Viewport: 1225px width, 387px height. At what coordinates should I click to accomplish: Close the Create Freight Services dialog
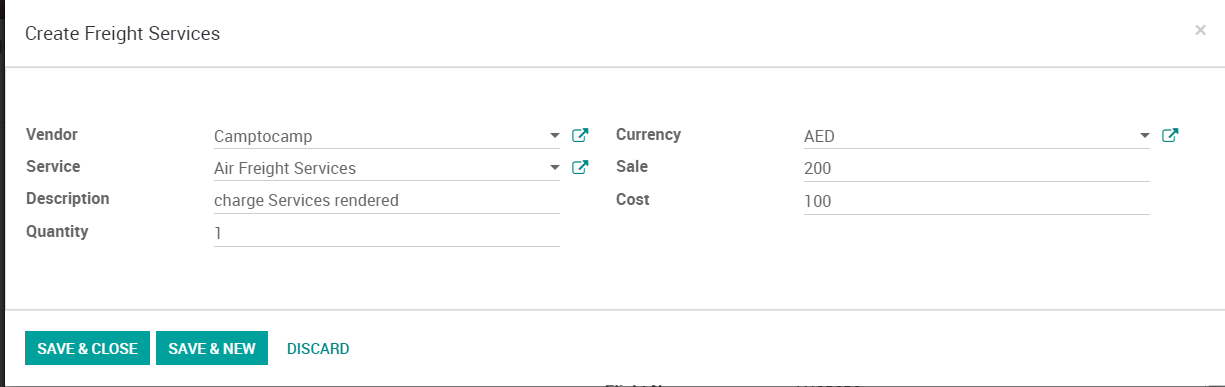click(x=1200, y=31)
